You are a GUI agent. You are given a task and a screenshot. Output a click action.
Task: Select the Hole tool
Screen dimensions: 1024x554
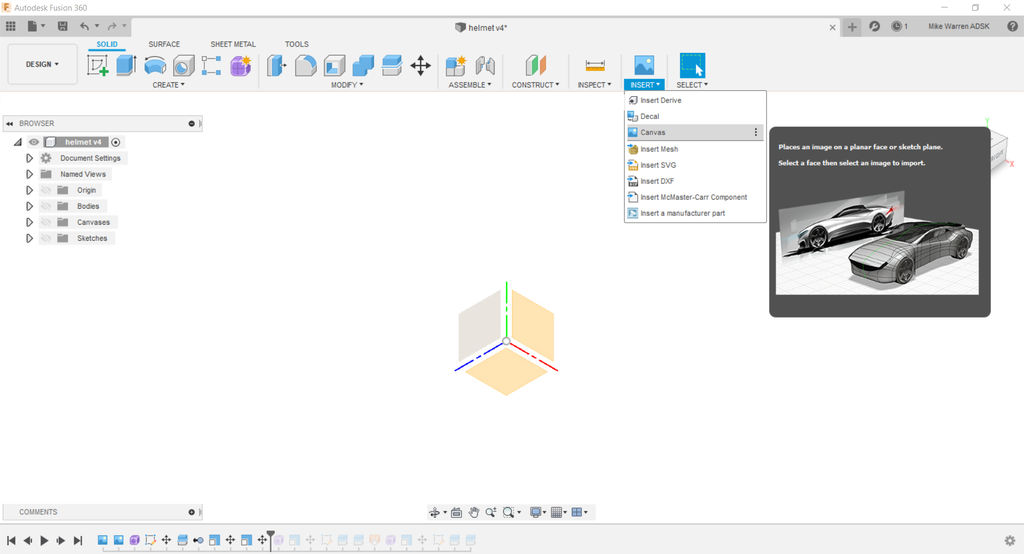click(184, 65)
